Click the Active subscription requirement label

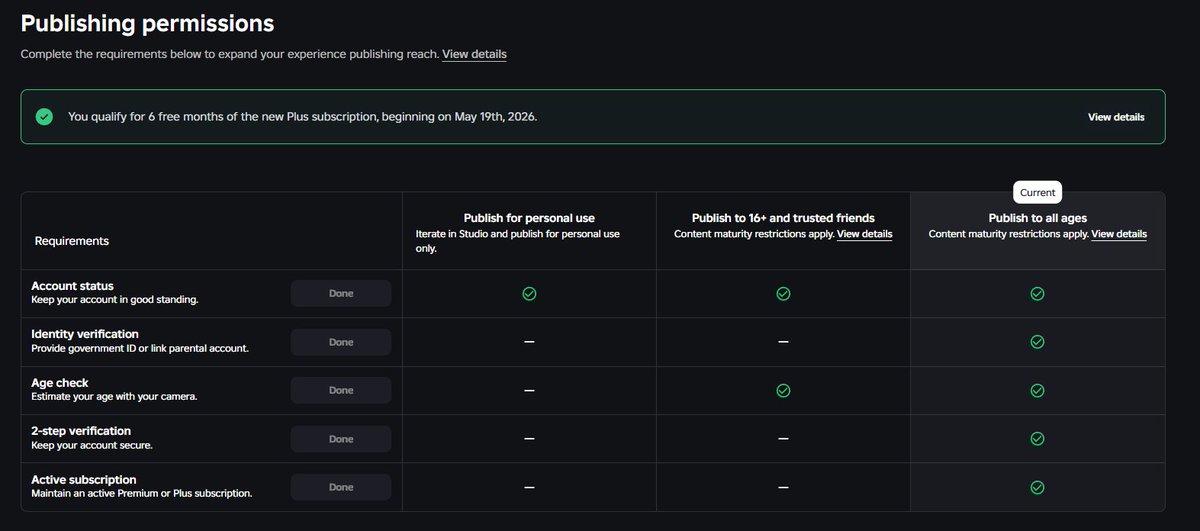(x=84, y=480)
